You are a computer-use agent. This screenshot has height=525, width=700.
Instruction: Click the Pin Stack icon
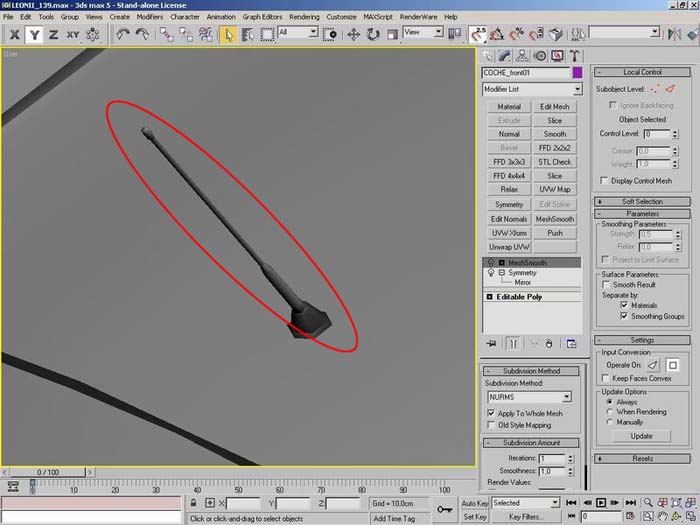[x=491, y=343]
